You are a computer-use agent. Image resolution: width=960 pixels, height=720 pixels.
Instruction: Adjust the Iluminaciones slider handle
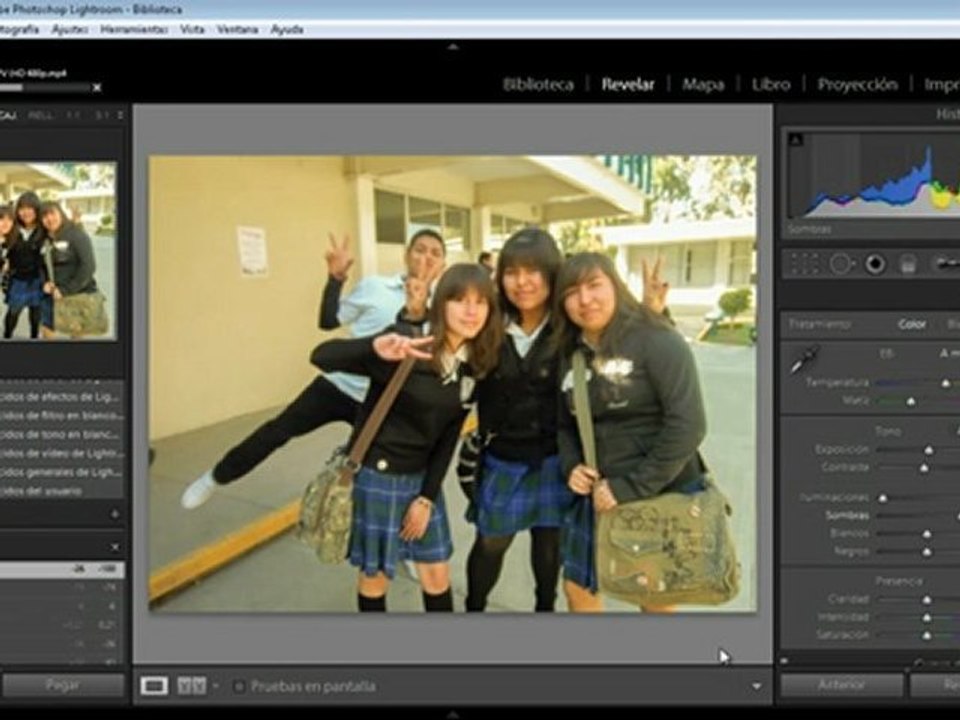883,498
